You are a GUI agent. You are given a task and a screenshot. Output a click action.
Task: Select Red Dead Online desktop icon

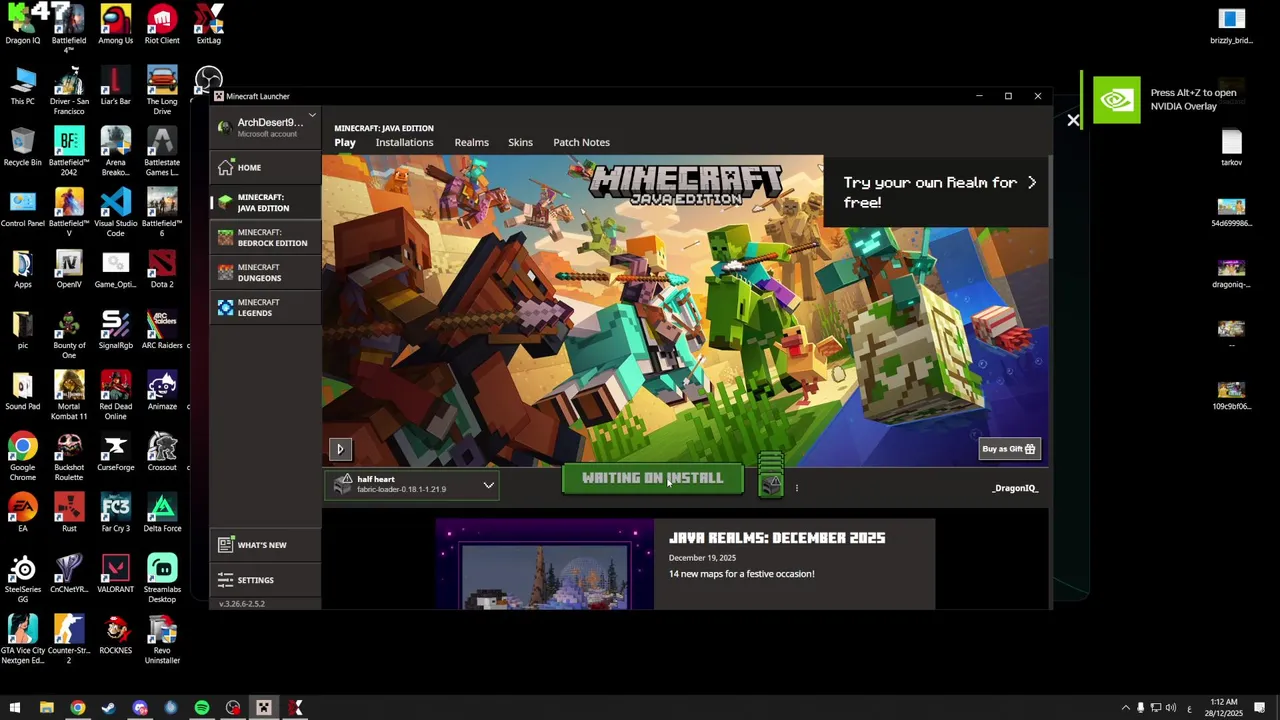point(115,395)
